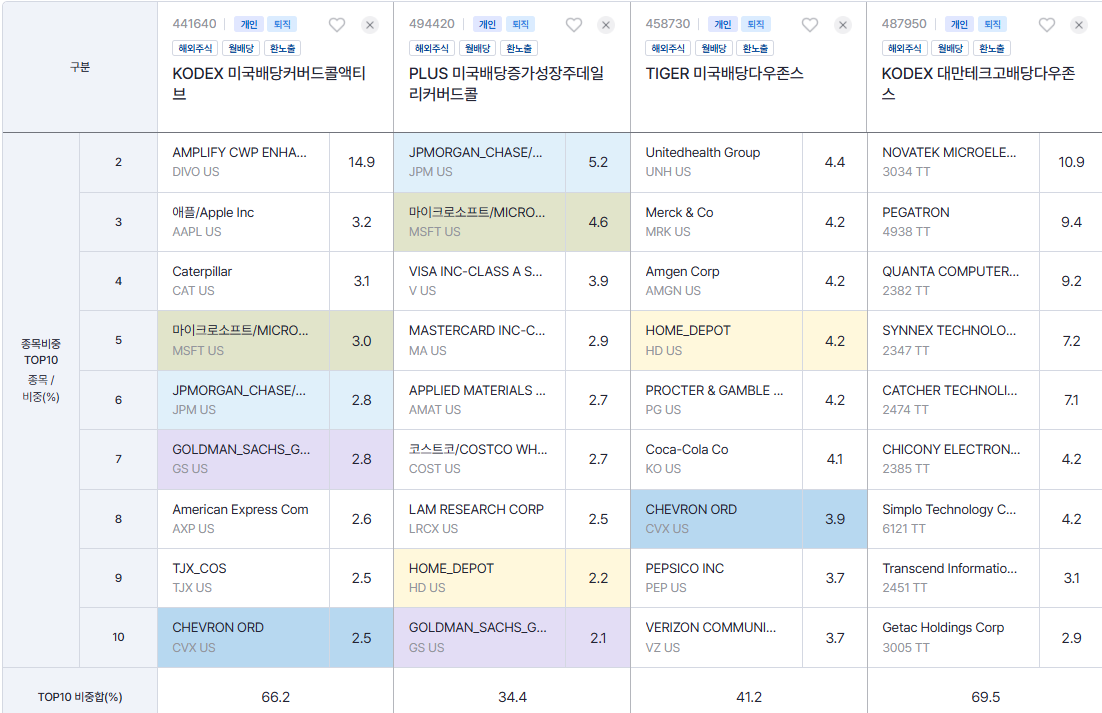The image size is (1102, 713).
Task: Select ticker code 441640
Action: click(195, 24)
